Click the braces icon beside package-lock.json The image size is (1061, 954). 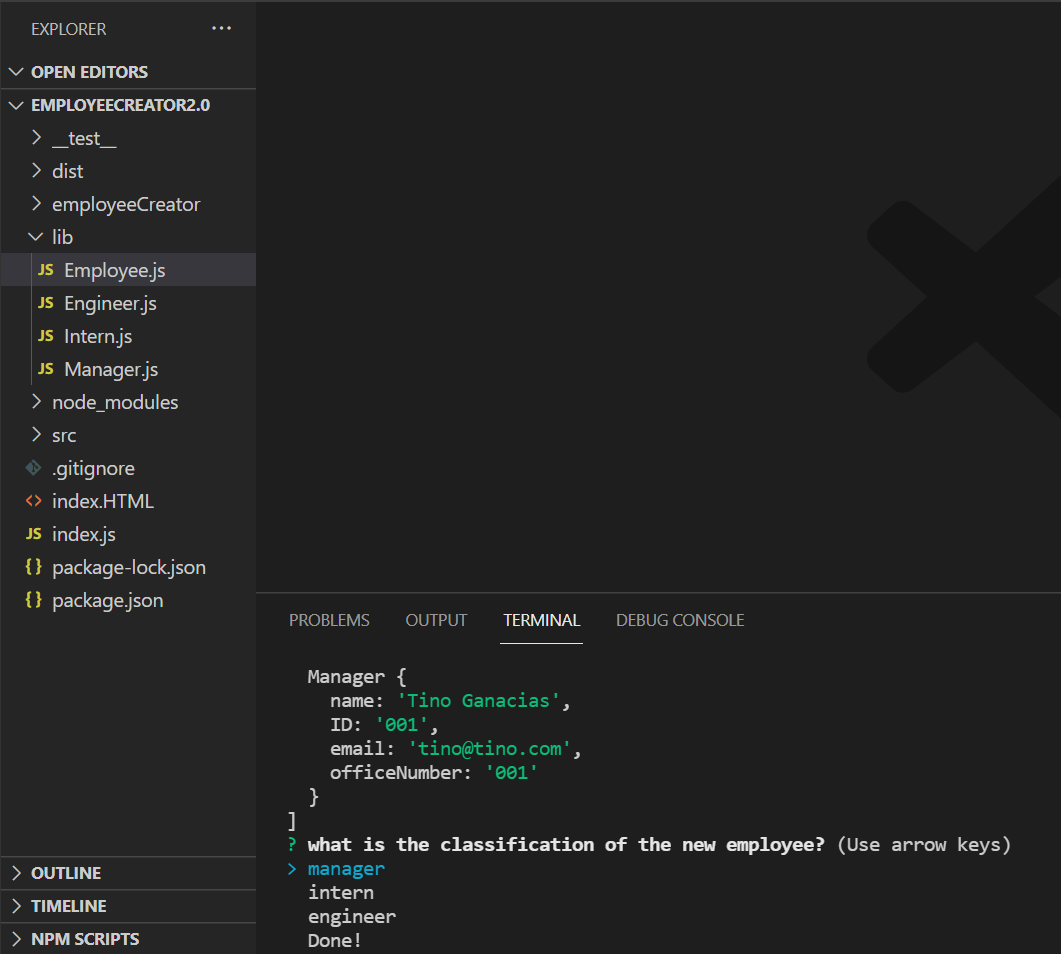tap(32, 567)
